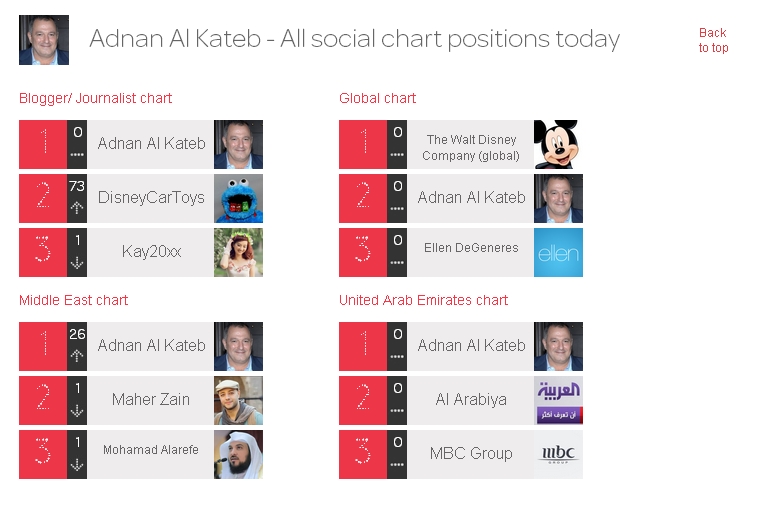
Task: Click Mickey Mouse Disney avatar icon
Action: click(558, 145)
